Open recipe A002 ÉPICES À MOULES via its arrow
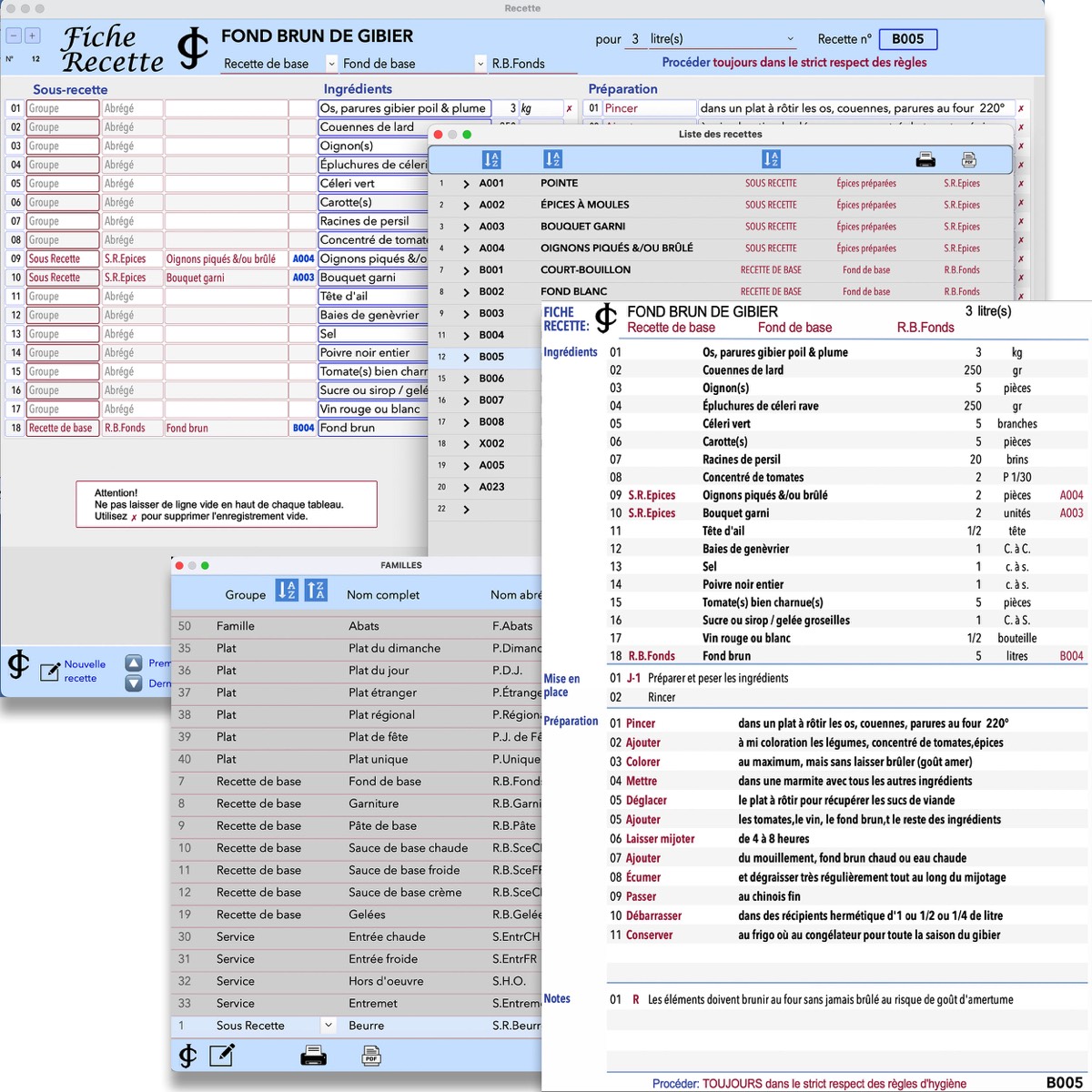Image resolution: width=1092 pixels, height=1092 pixels. point(466,206)
